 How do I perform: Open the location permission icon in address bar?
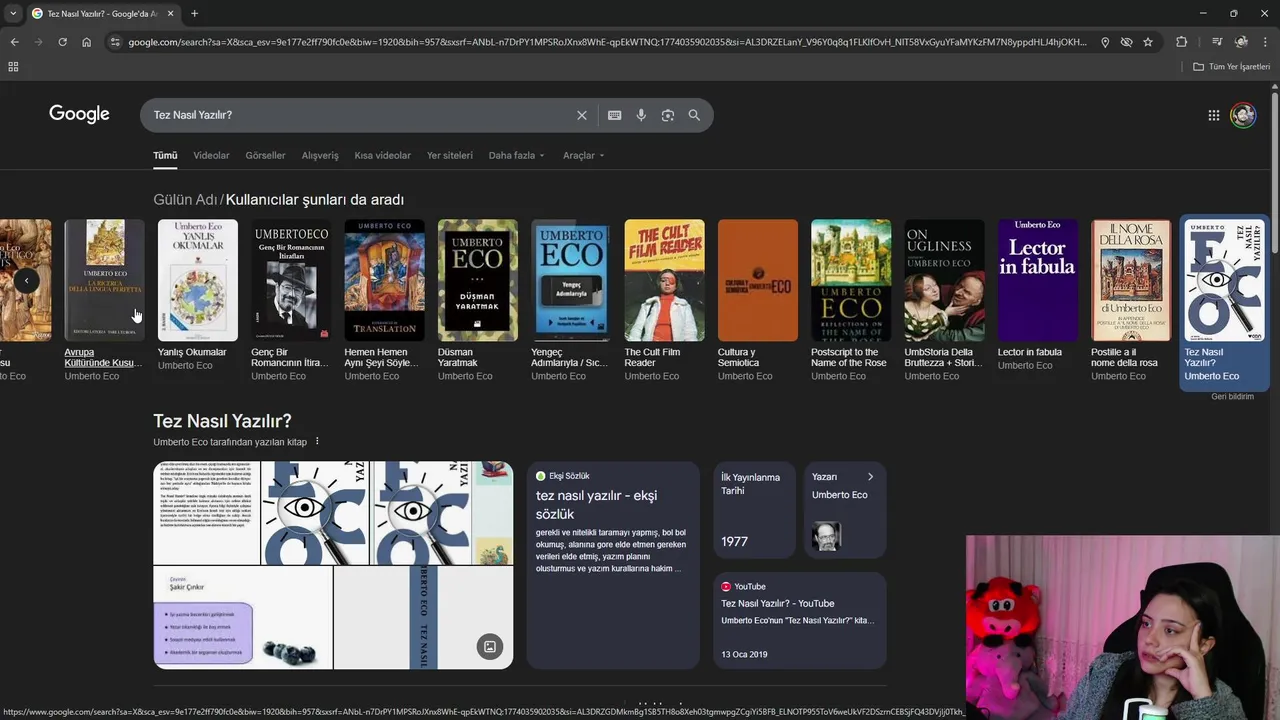[1104, 42]
